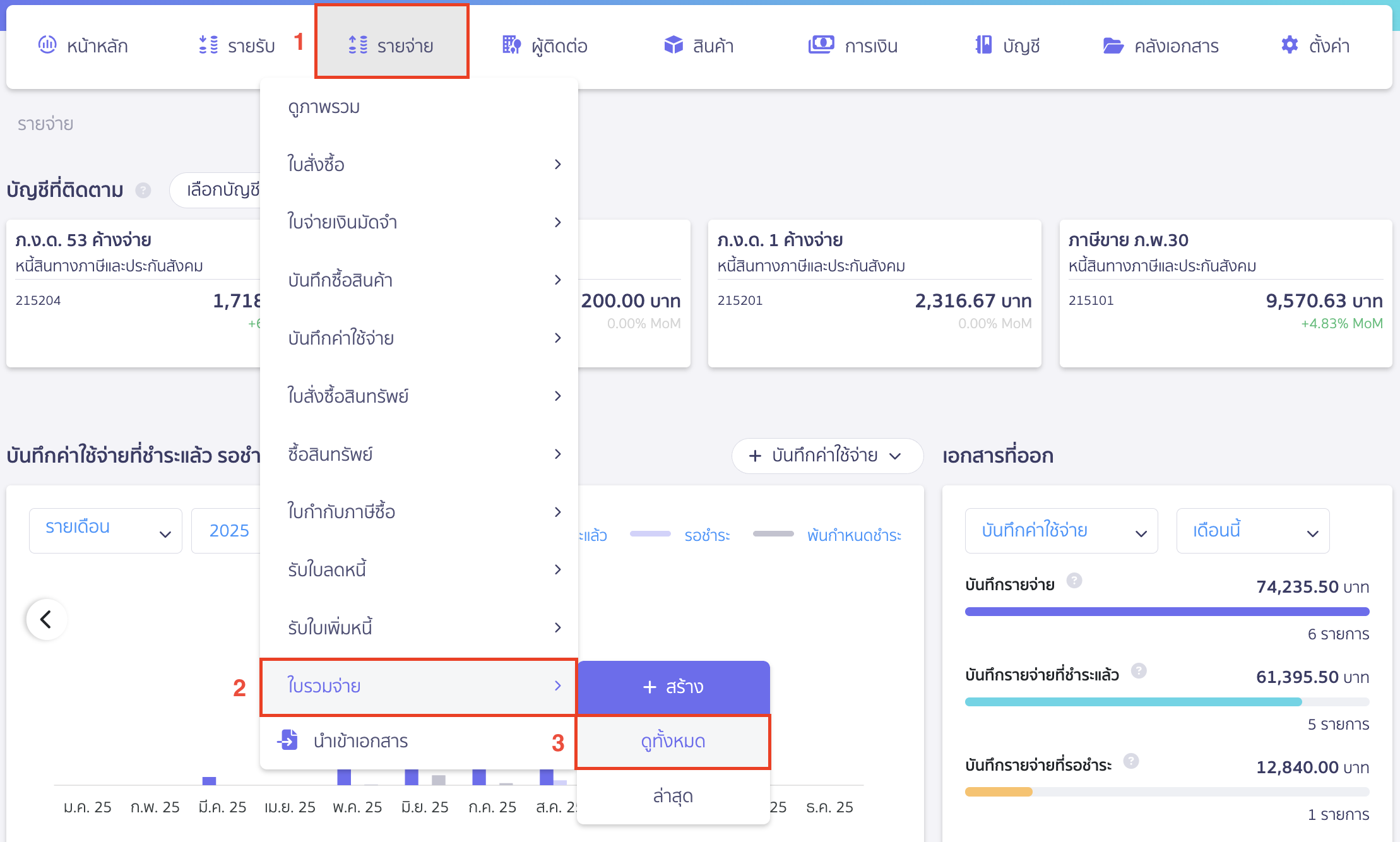Click help icon beside บันทึกรายจ่าย
The width and height of the screenshot is (1400, 842).
coord(1074,580)
